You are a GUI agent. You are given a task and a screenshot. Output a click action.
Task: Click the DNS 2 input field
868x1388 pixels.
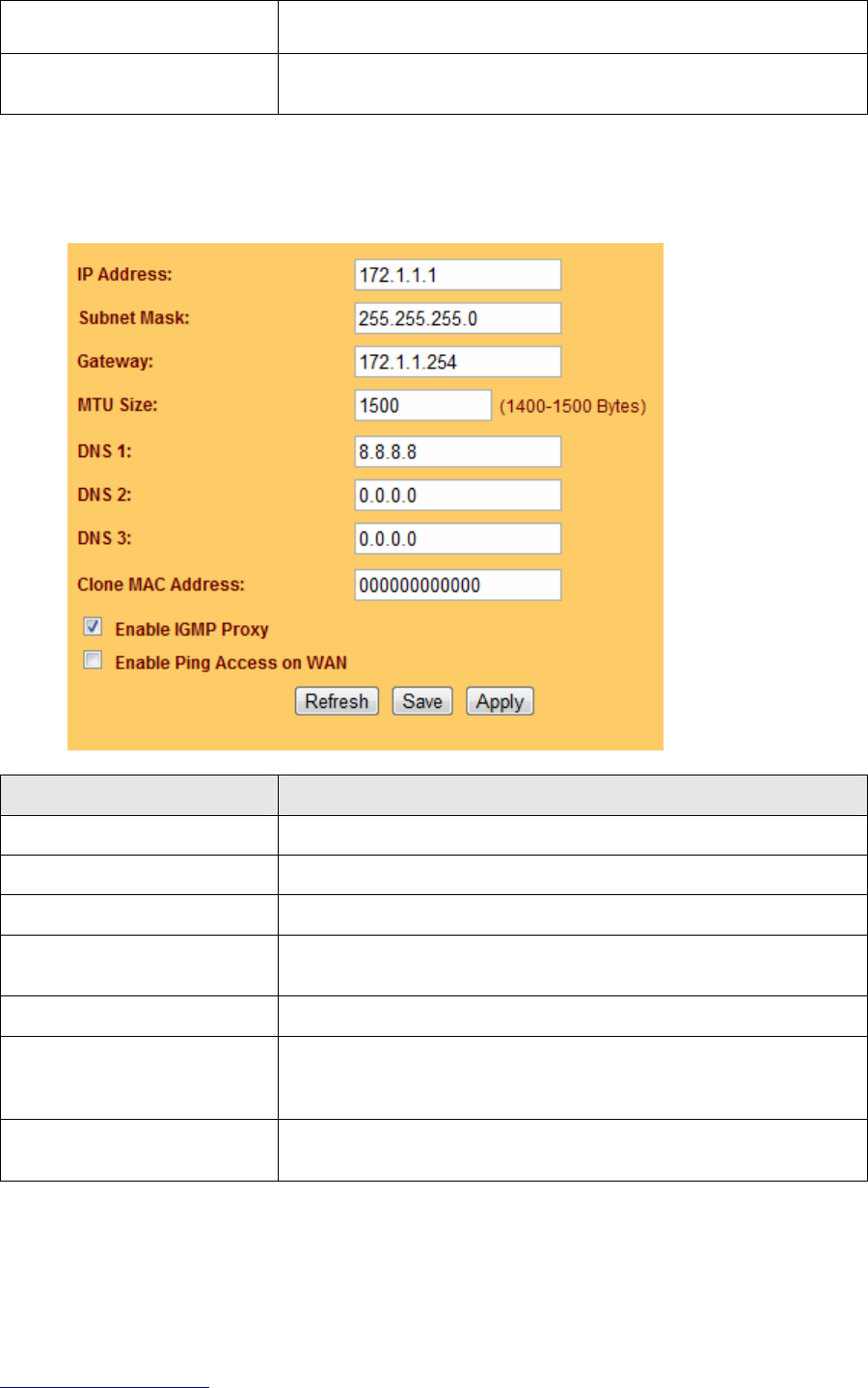[x=458, y=495]
